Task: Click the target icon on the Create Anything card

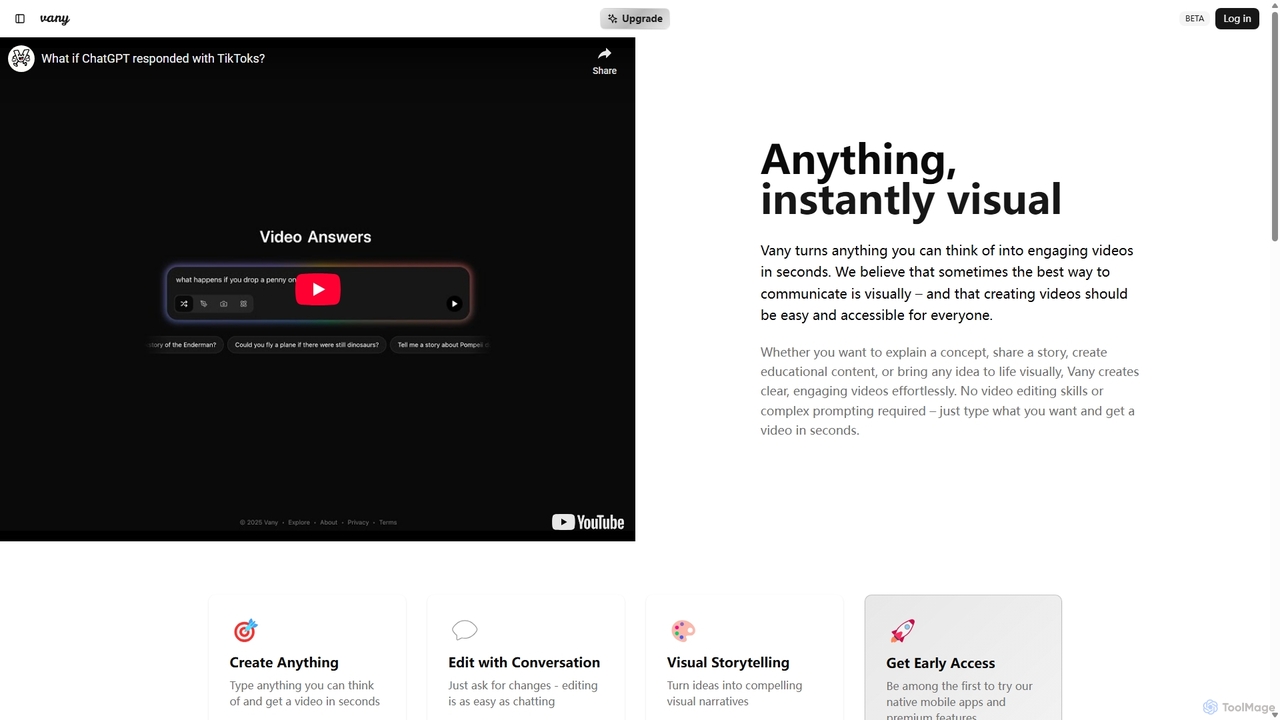Action: [x=245, y=630]
